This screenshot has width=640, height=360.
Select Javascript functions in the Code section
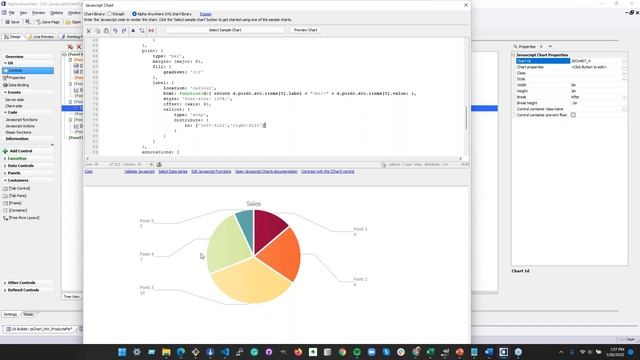[21, 120]
